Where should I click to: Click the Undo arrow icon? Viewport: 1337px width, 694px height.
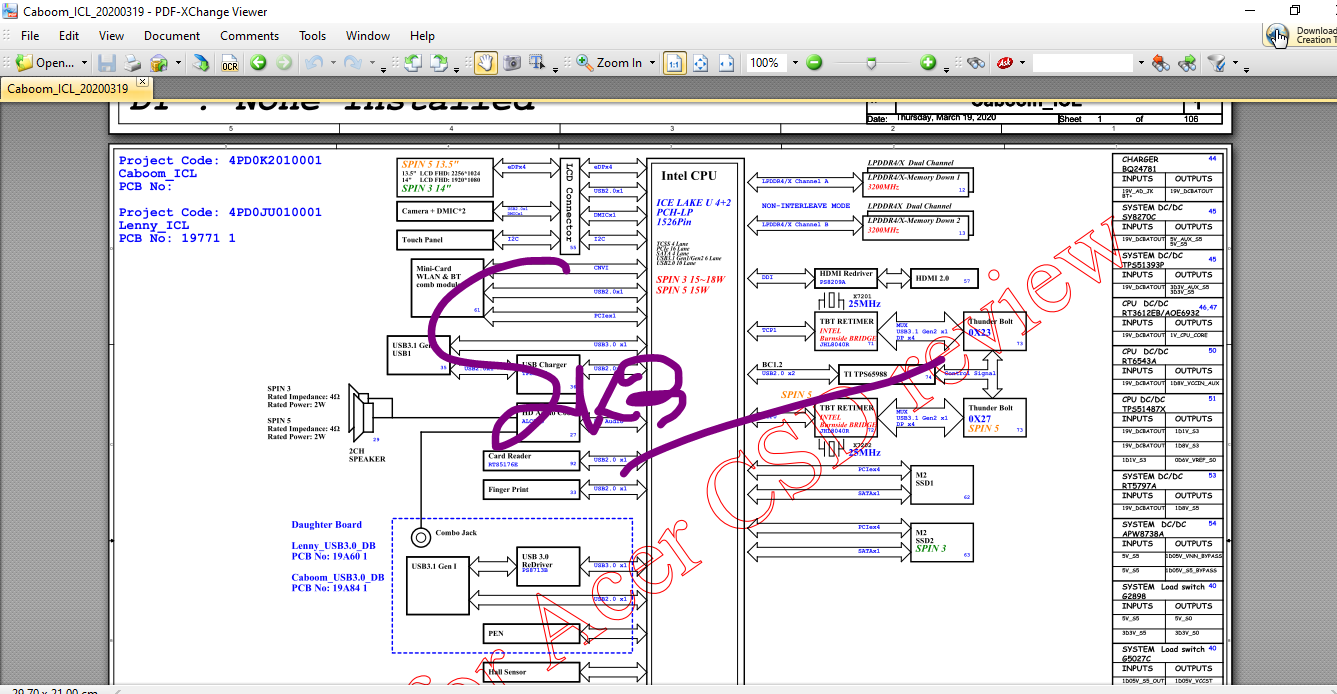[313, 63]
